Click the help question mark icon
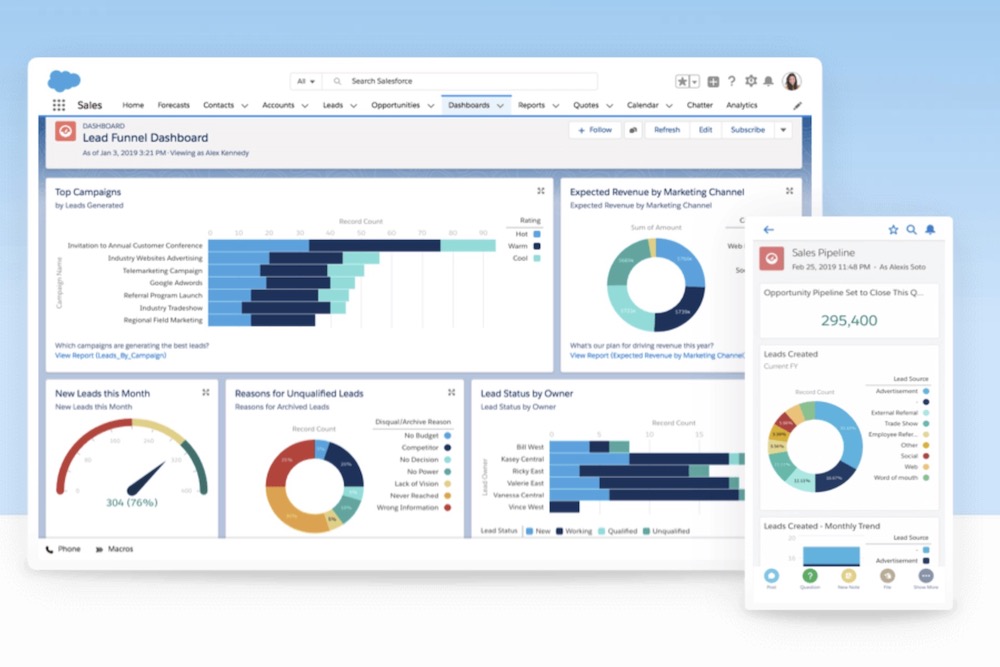The width and height of the screenshot is (1000, 667). tap(733, 82)
